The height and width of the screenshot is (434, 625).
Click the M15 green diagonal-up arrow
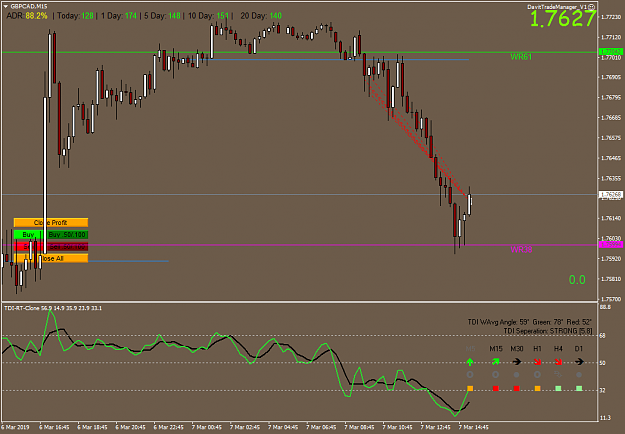pos(495,362)
